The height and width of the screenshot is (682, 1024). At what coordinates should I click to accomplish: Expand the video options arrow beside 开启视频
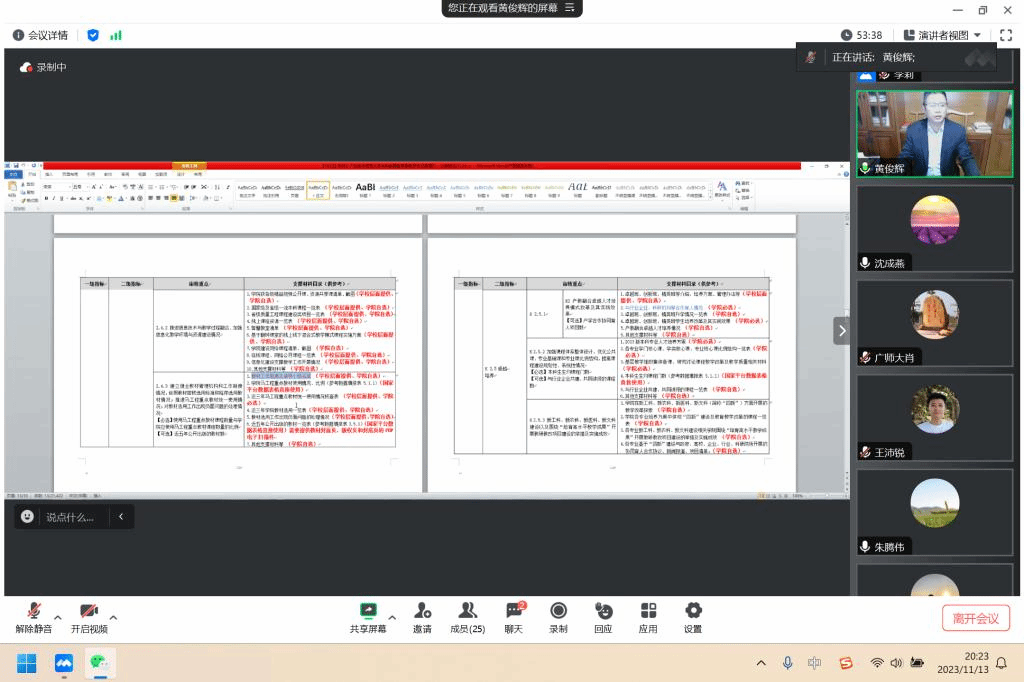(x=113, y=617)
